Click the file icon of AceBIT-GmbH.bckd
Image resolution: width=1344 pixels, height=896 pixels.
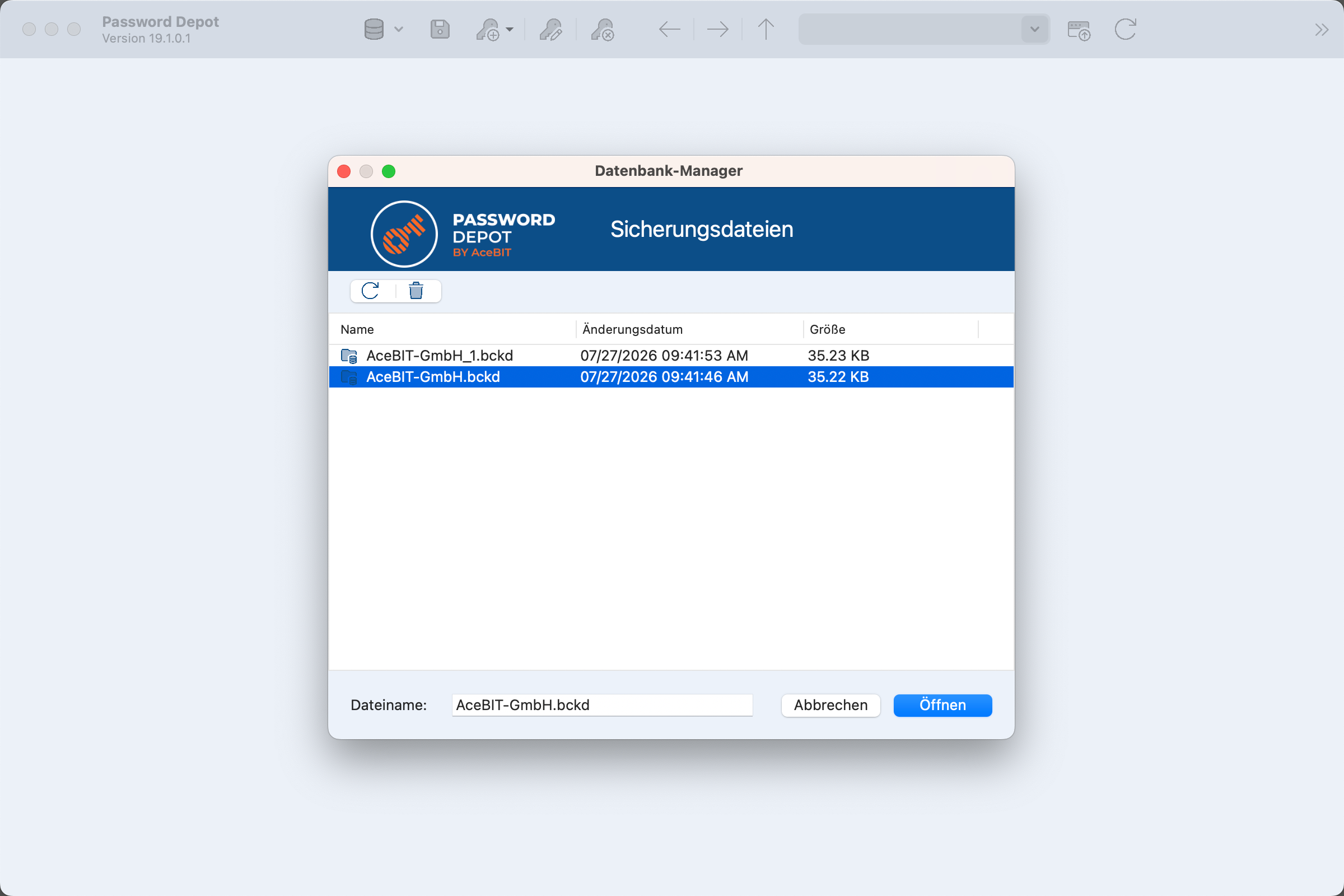348,376
